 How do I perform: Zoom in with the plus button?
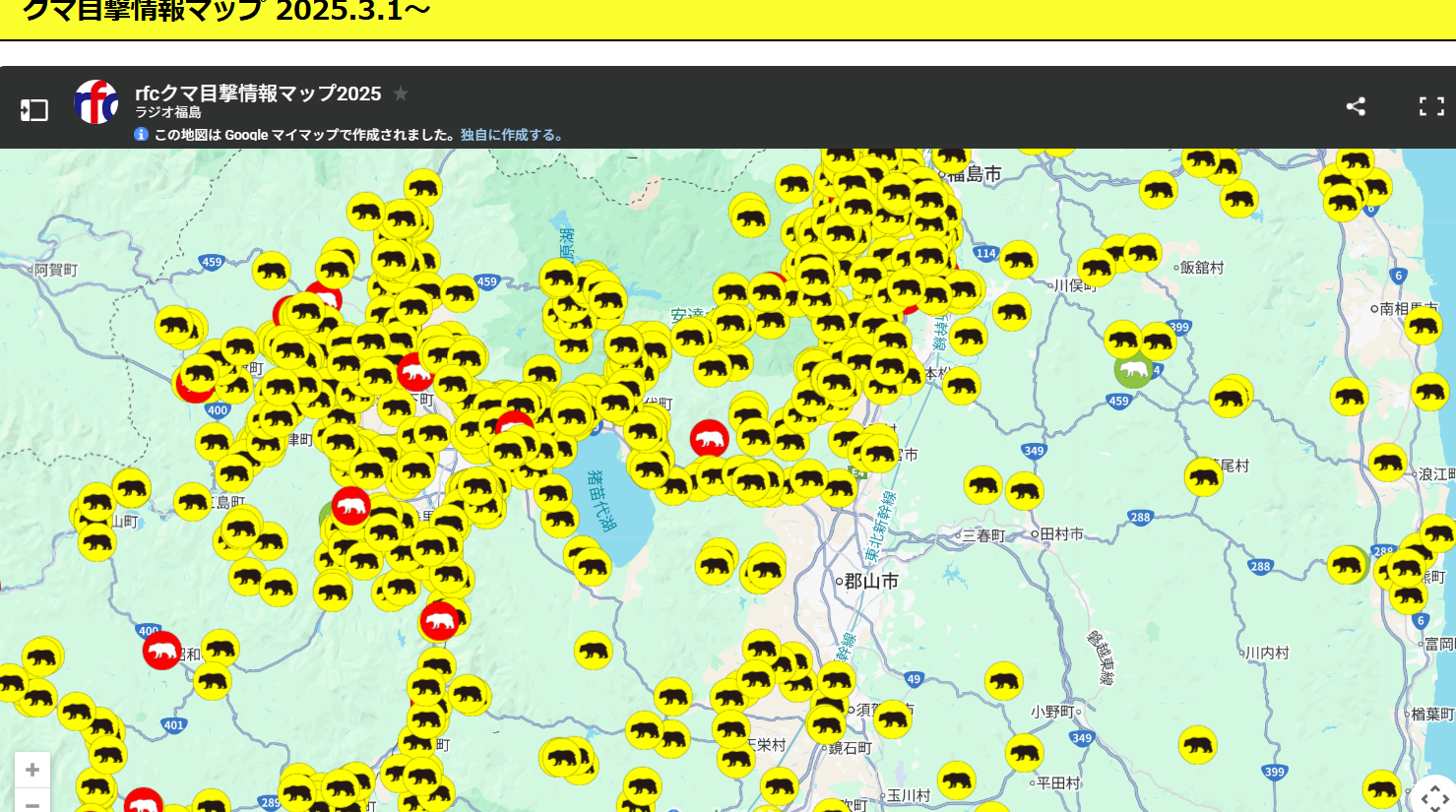point(32,770)
